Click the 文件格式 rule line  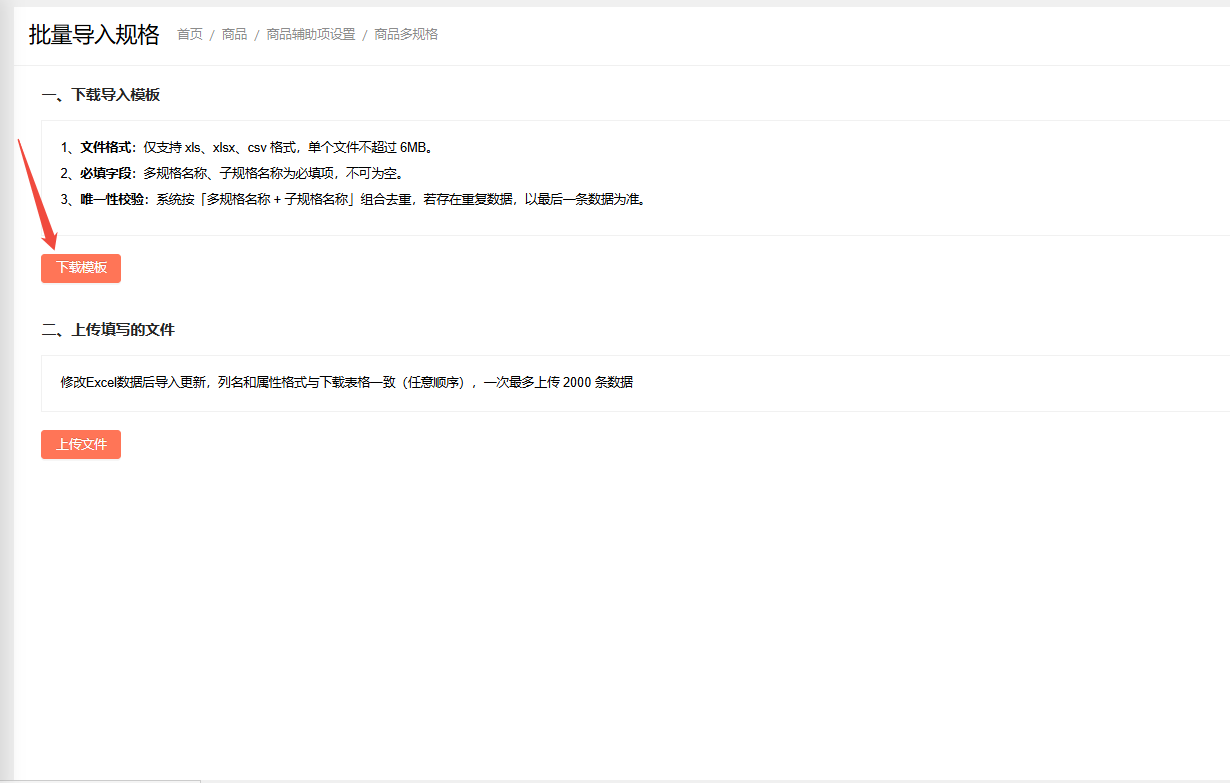coord(247,147)
